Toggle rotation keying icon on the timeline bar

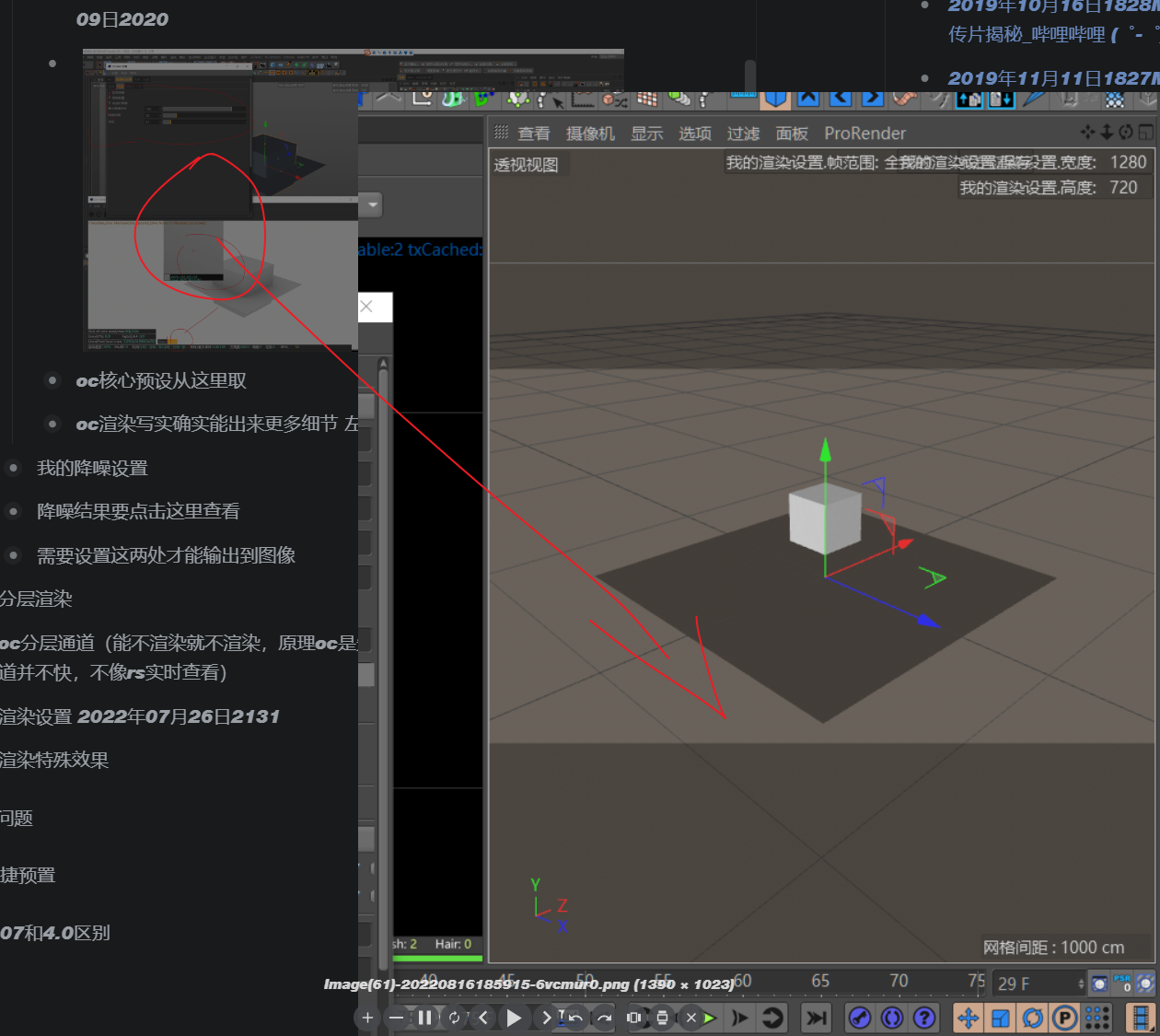(x=1033, y=1018)
